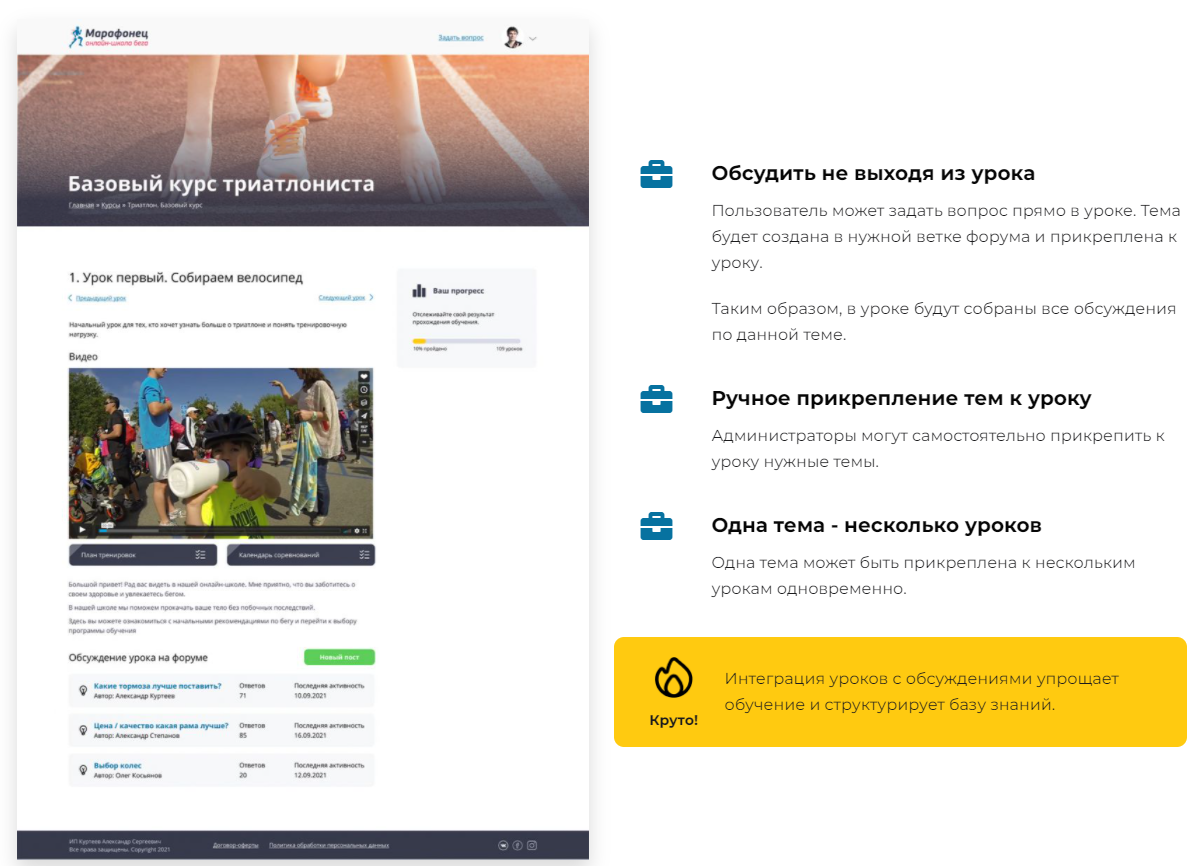Go to Главная in breadcrumbs
This screenshot has height=866, width=1204.
[81, 205]
